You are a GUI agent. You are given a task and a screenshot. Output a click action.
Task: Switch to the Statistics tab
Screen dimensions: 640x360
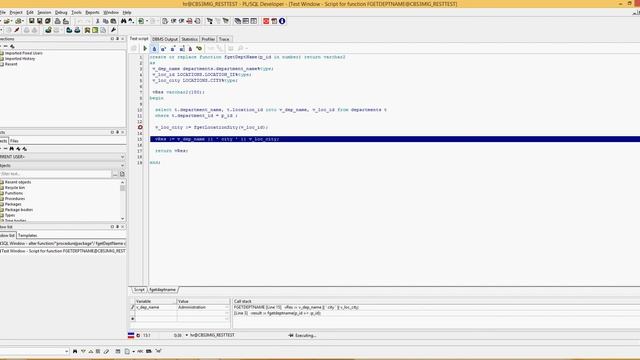(189, 39)
